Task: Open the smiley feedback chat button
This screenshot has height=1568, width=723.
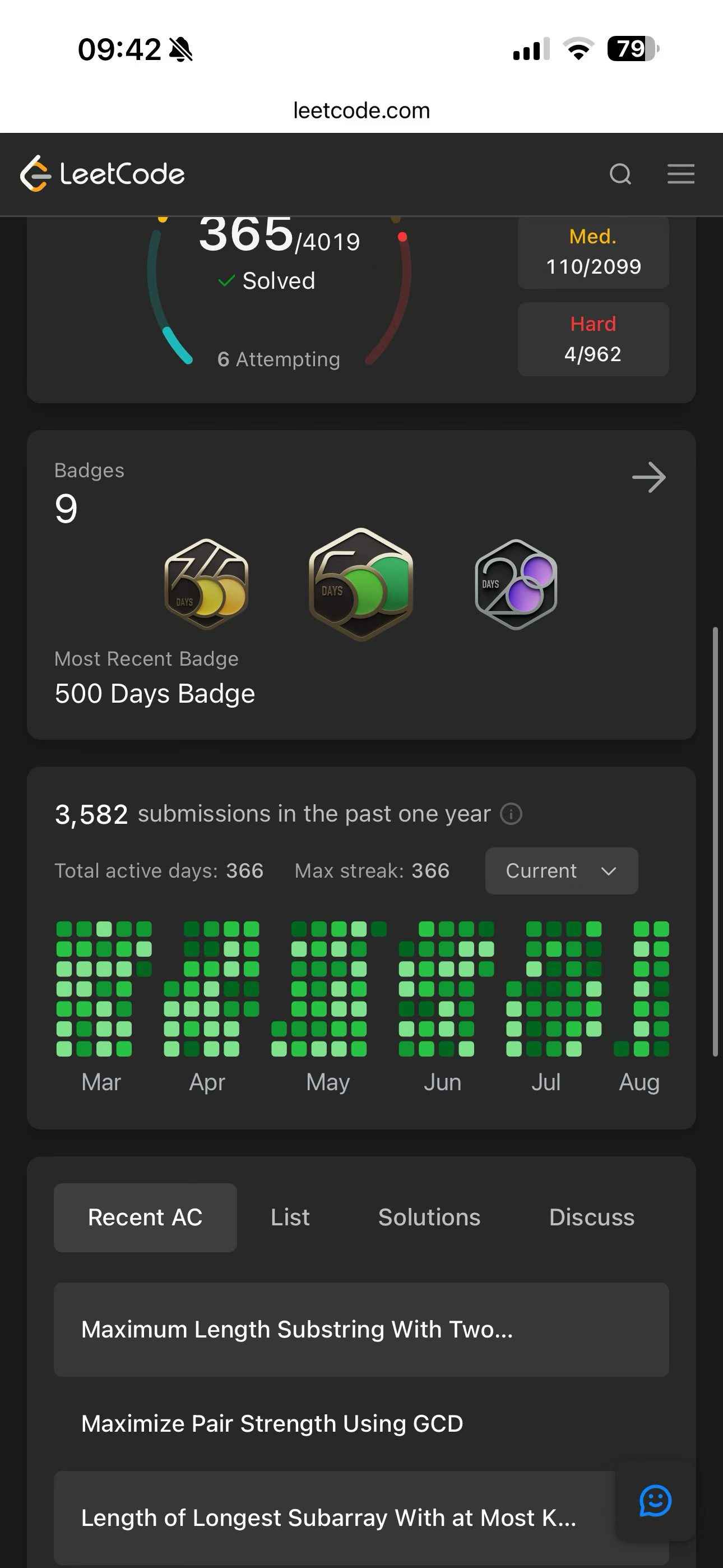Action: coord(655,1501)
